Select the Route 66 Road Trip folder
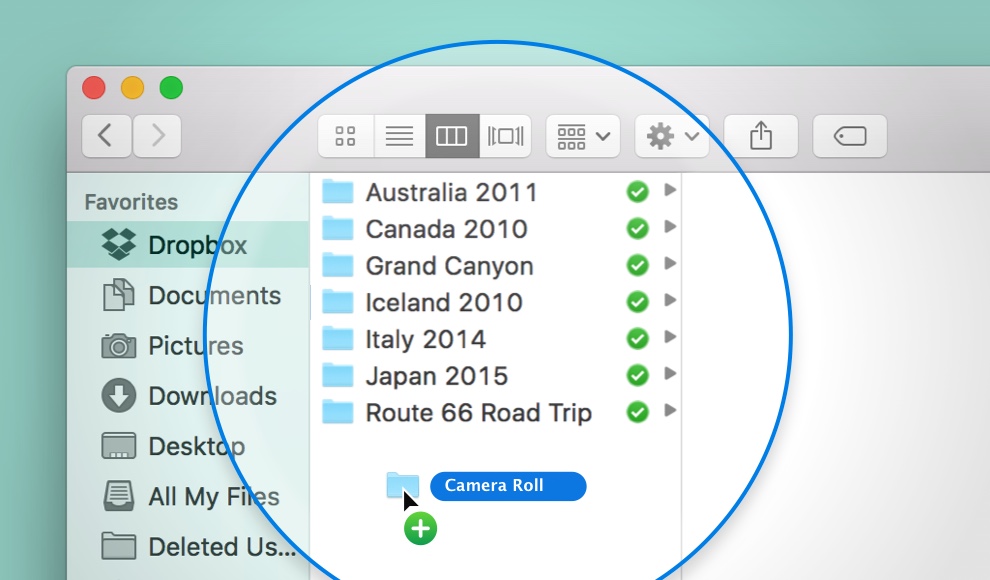 478,413
